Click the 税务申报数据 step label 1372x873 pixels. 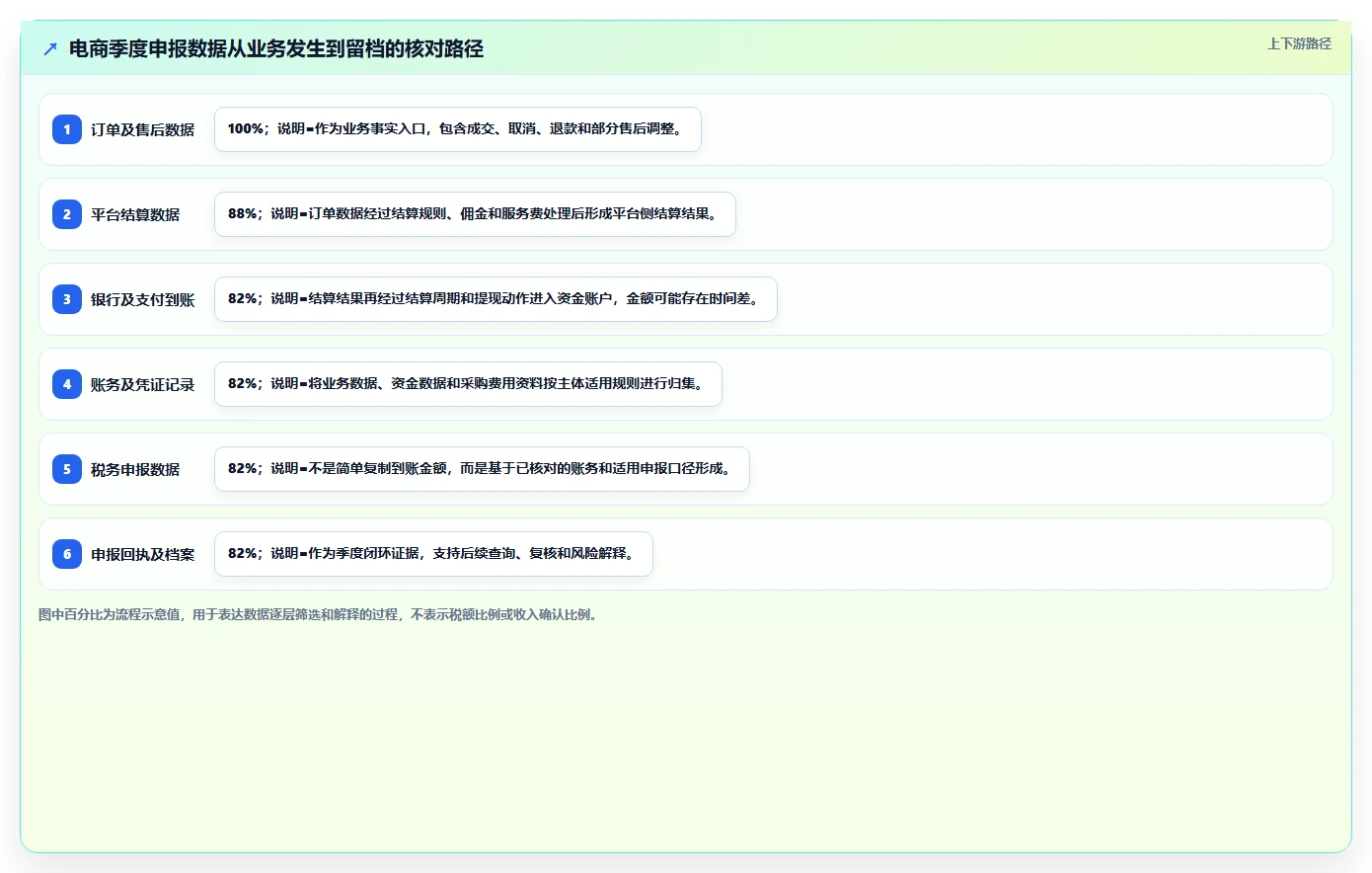[x=135, y=469]
